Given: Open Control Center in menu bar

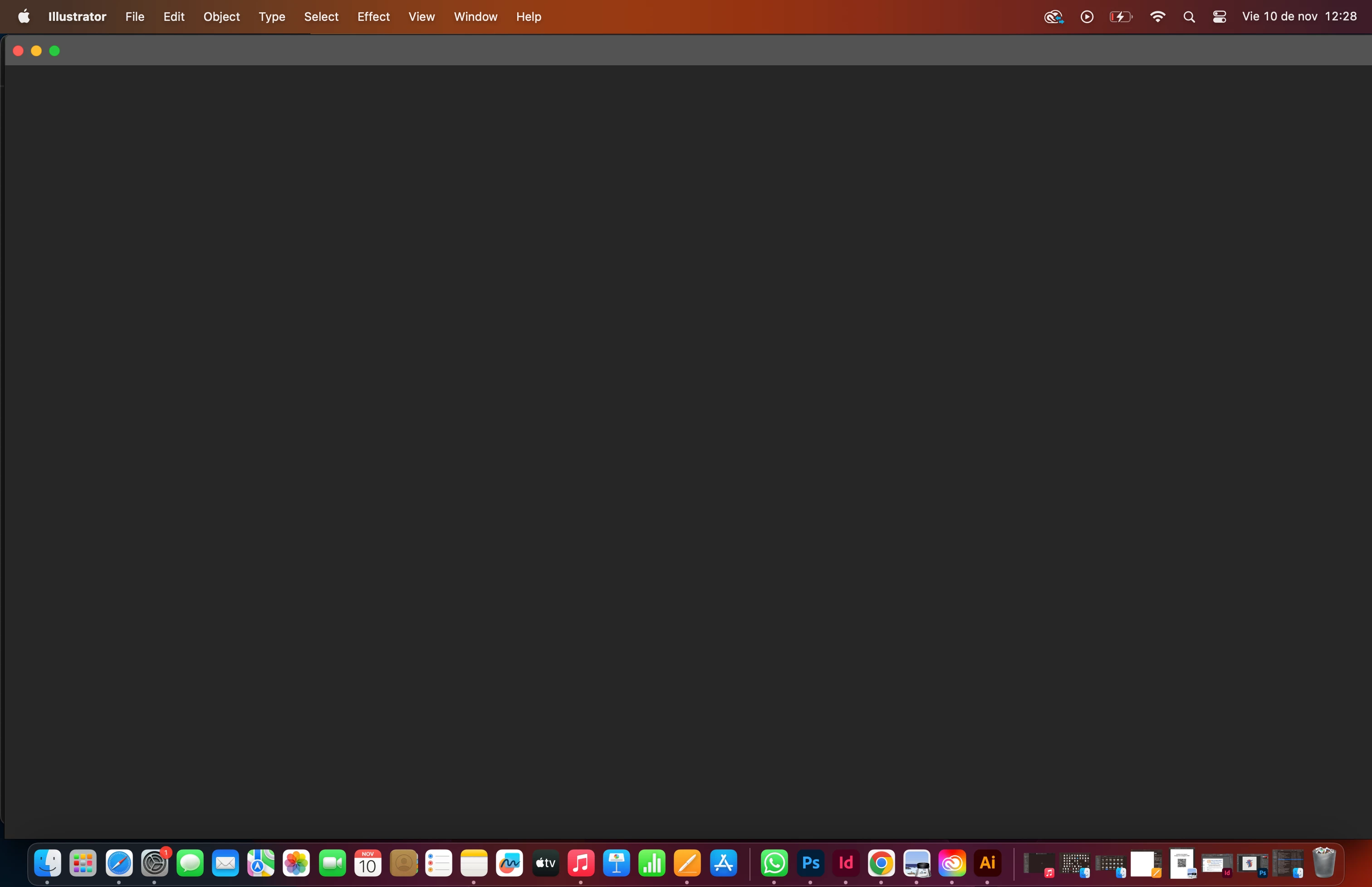Looking at the screenshot, I should tap(1219, 17).
